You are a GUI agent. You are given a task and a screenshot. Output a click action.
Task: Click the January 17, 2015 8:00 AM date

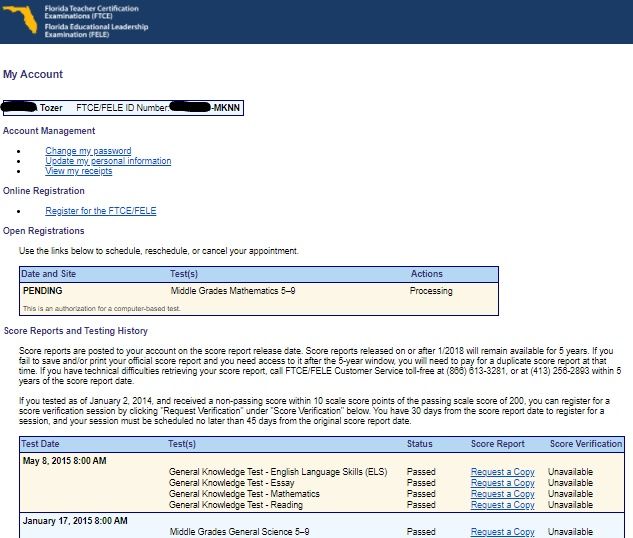coord(75,521)
